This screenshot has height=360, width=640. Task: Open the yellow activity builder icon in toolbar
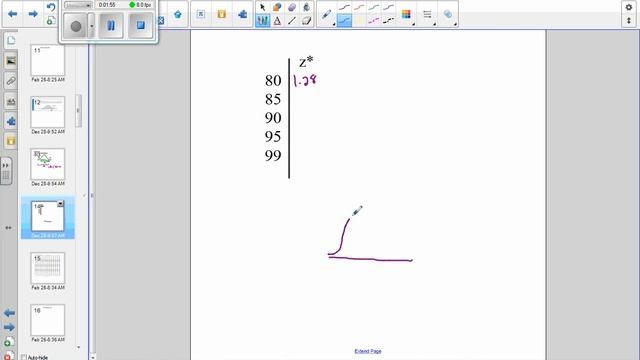[222, 14]
